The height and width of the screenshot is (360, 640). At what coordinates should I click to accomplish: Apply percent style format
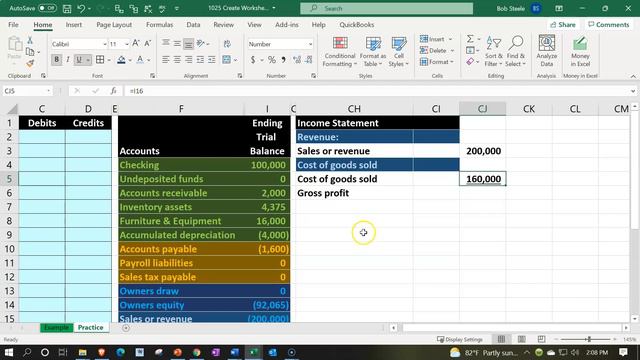tap(272, 60)
